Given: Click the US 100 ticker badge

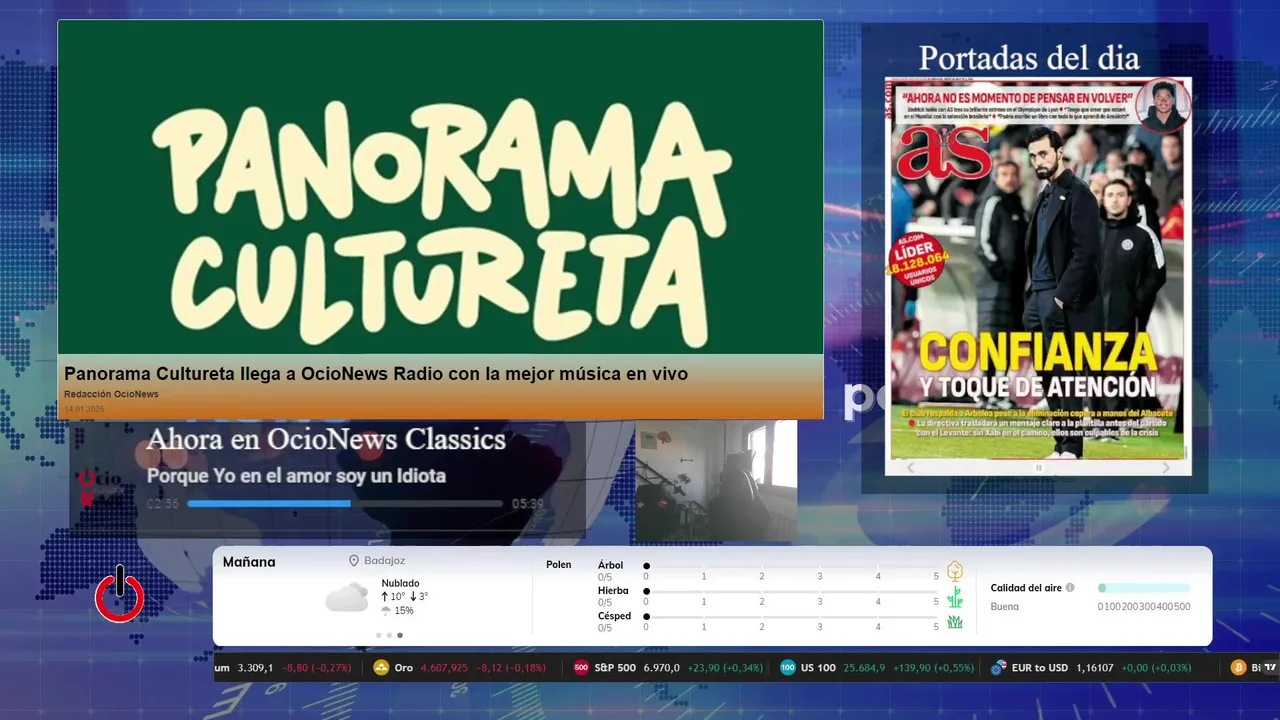Looking at the screenshot, I should [x=788, y=668].
